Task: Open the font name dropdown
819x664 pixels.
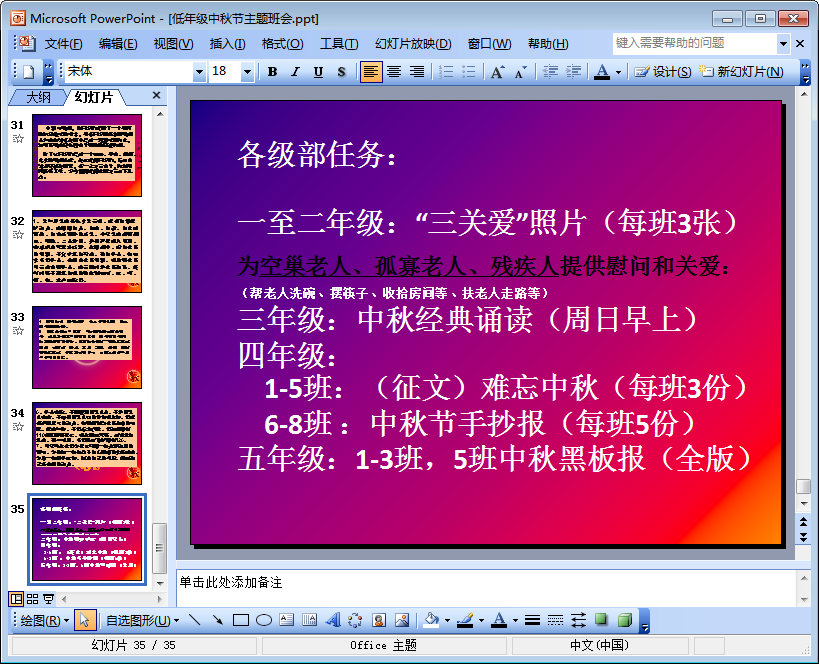Action: click(199, 72)
